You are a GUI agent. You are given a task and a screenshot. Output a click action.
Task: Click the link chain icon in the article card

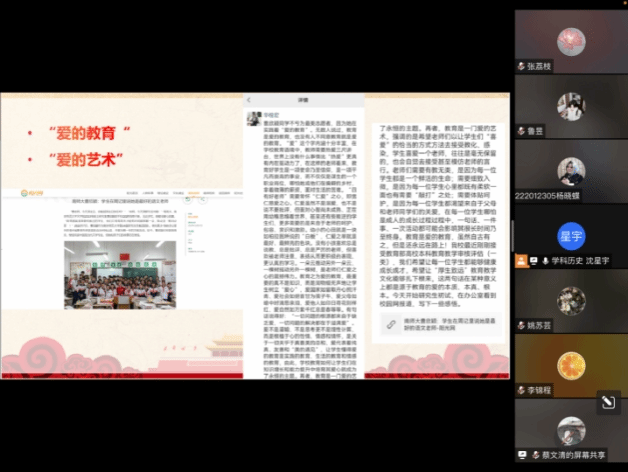pyautogui.click(x=389, y=325)
